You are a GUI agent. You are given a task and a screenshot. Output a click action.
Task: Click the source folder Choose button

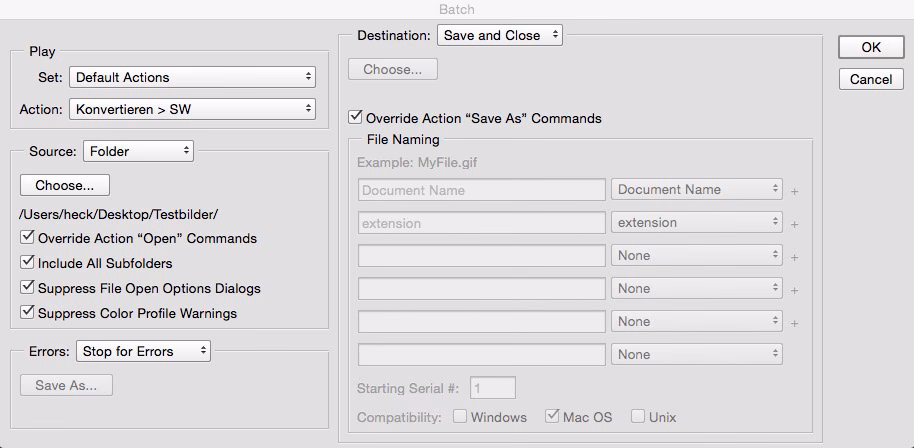[65, 185]
